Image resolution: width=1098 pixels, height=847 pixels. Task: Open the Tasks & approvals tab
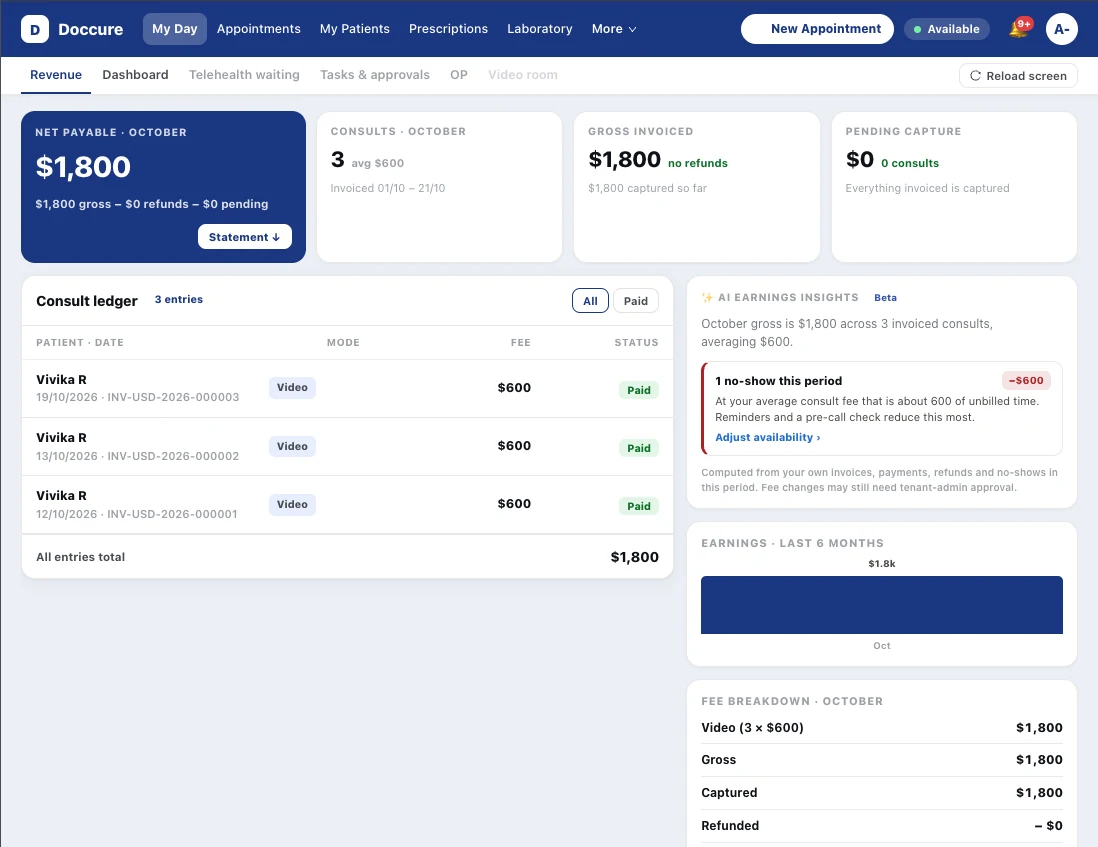click(375, 75)
